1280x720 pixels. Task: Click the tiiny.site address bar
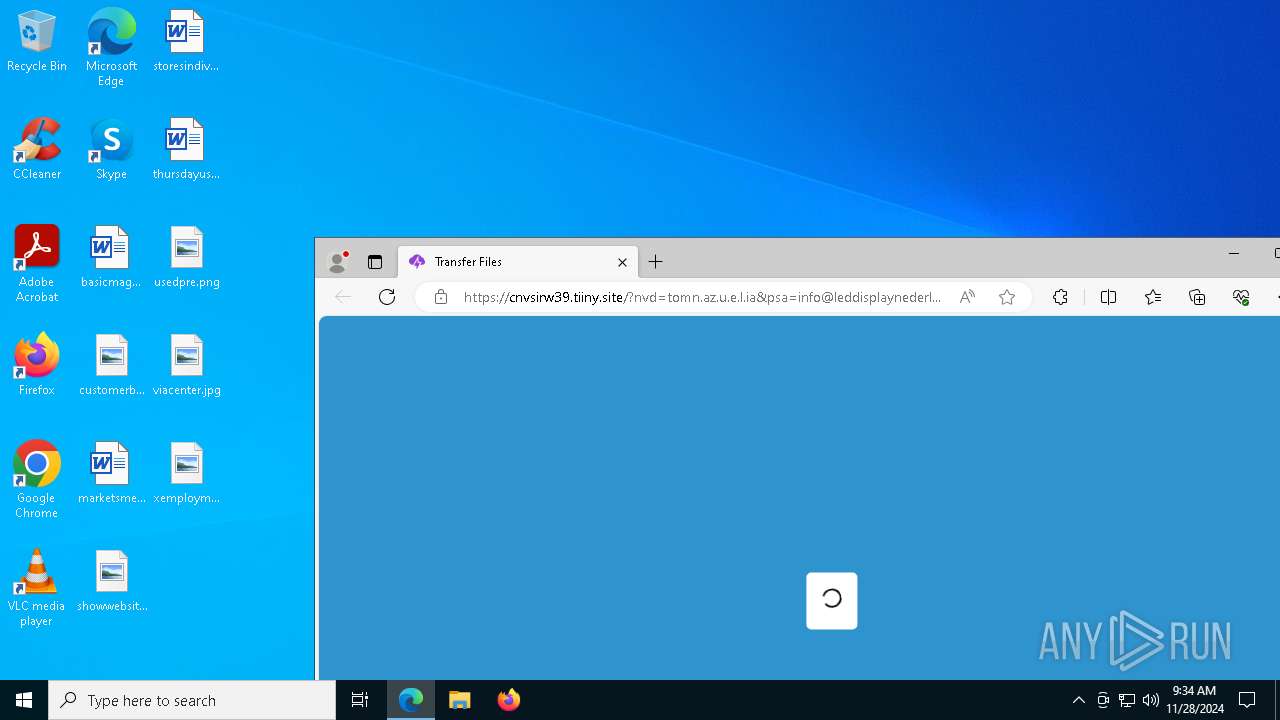tap(702, 297)
